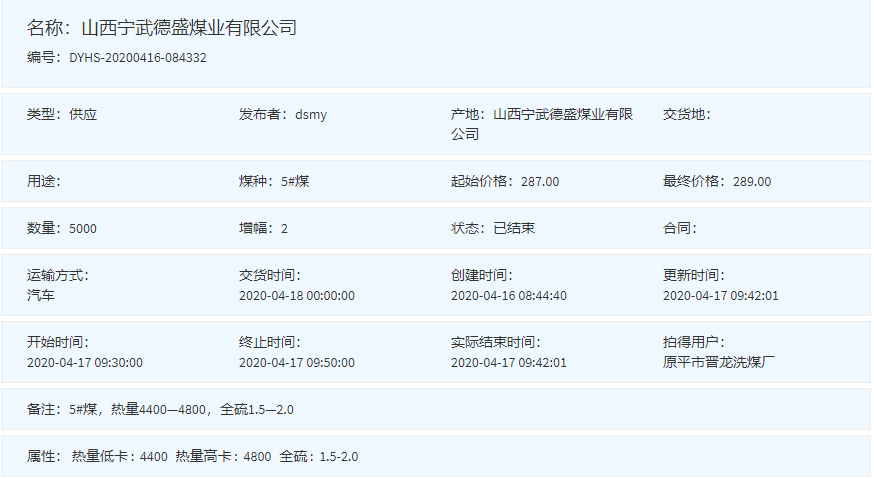Viewport: 874px width, 478px height.
Task: Click the 拍得用户 label
Action: [694, 342]
